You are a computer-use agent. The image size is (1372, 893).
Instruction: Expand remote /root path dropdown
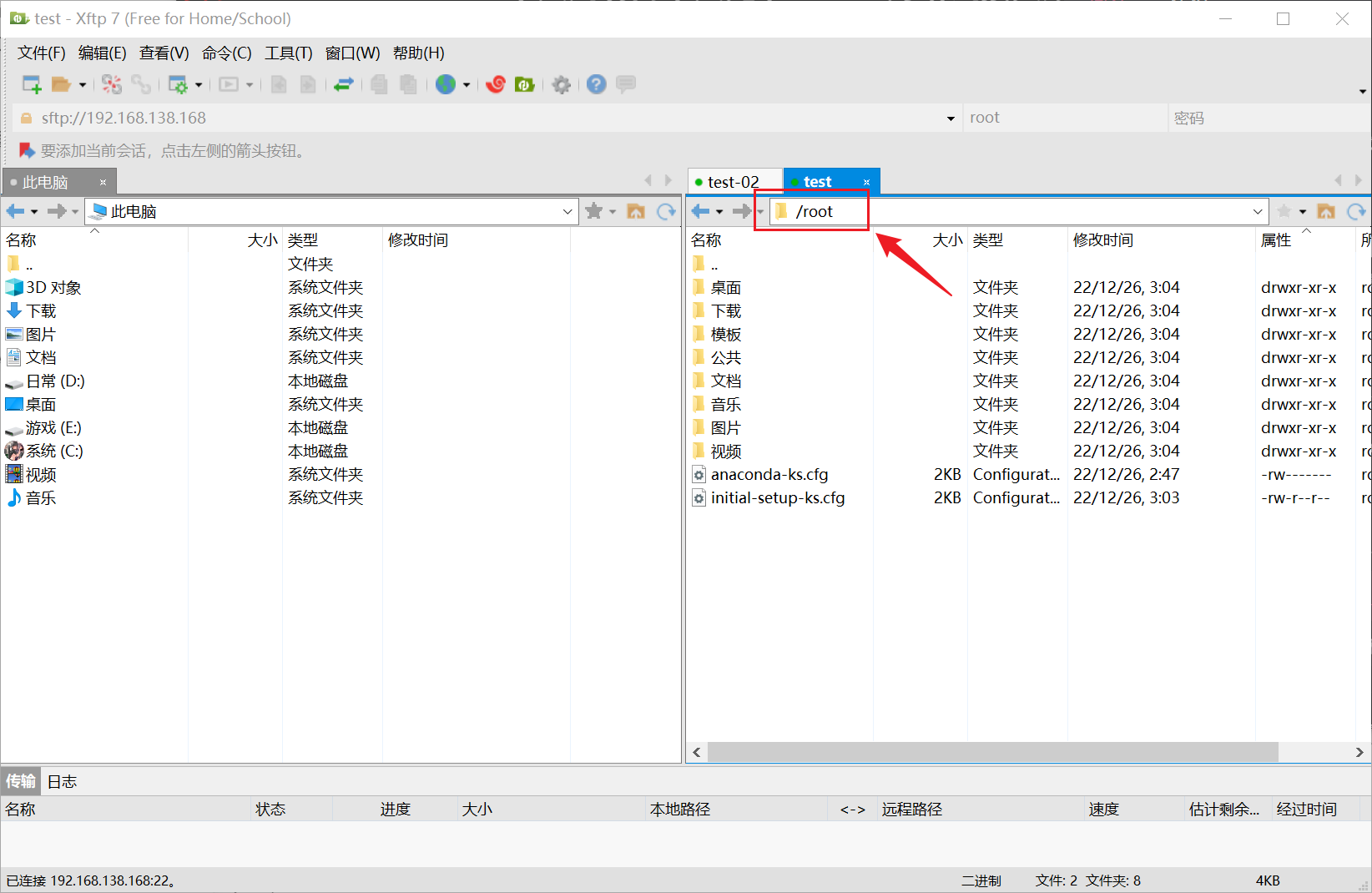point(1258,212)
